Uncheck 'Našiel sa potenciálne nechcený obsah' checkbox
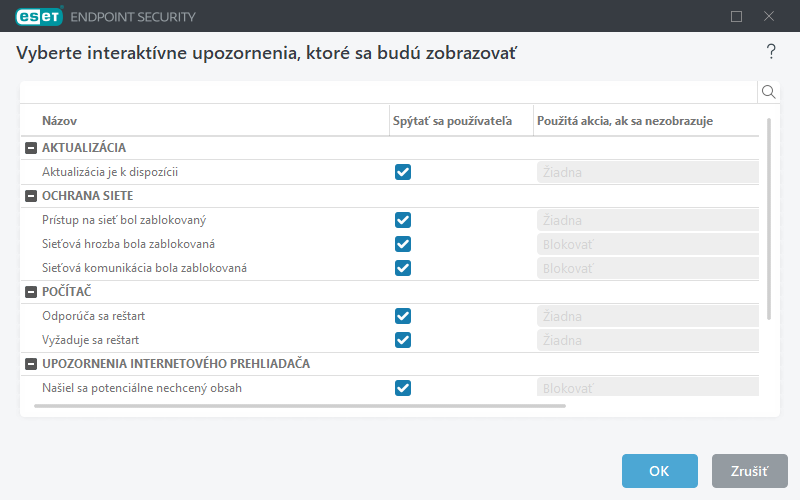Image resolution: width=800 pixels, height=500 pixels. pyautogui.click(x=403, y=388)
